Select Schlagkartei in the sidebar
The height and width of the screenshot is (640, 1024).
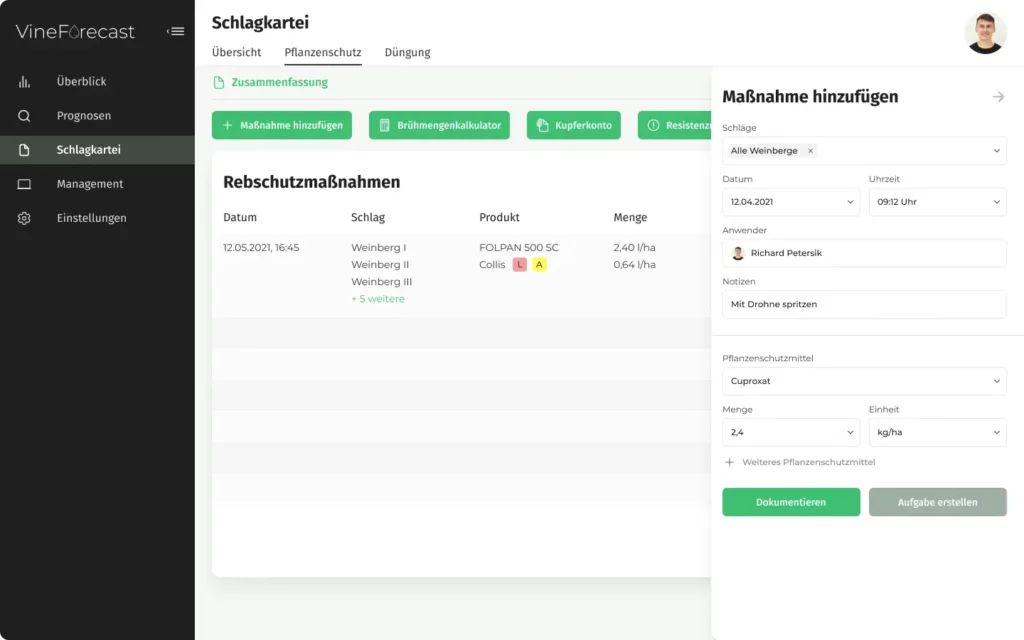(97, 150)
